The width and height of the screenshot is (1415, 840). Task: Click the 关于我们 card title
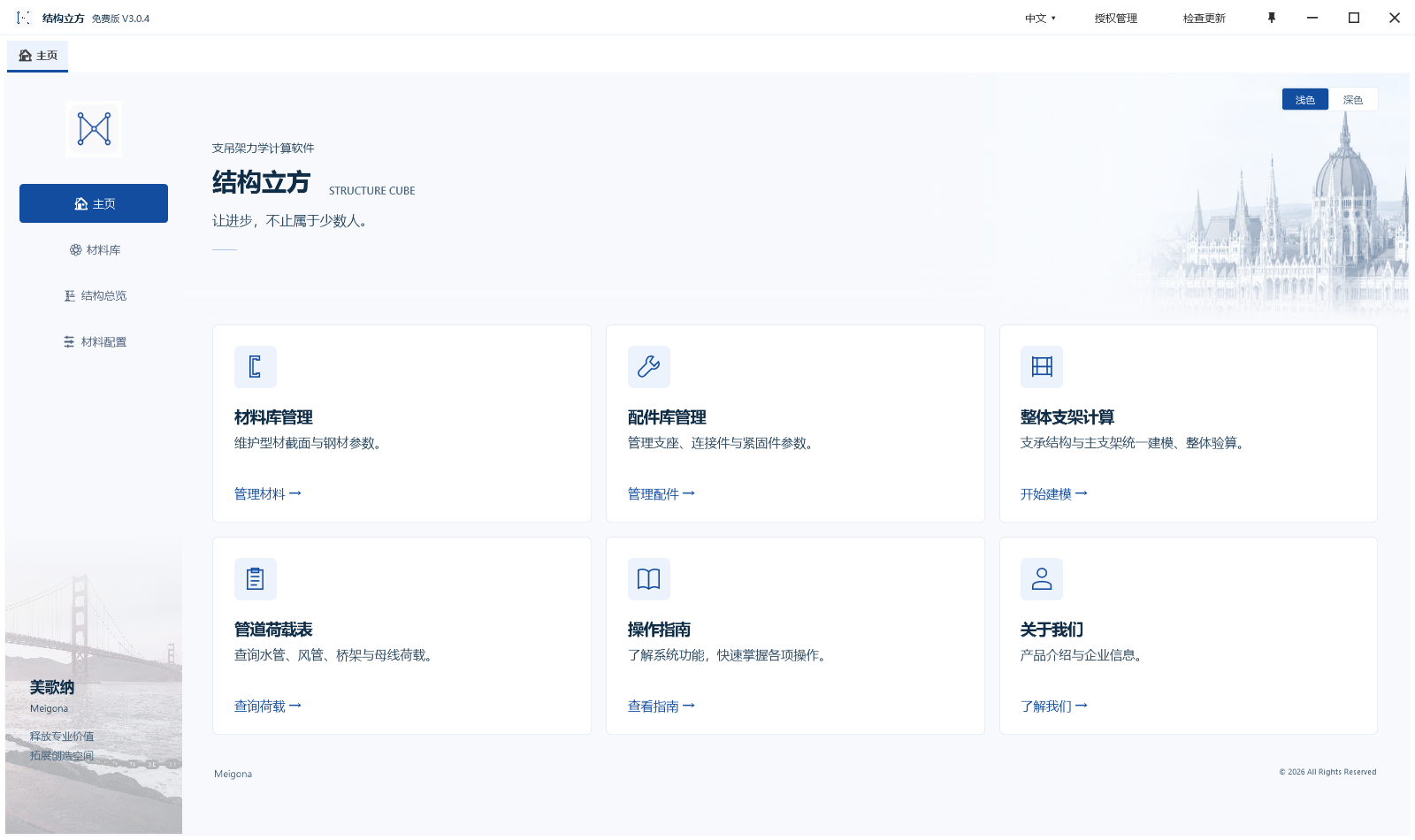pyautogui.click(x=1052, y=630)
